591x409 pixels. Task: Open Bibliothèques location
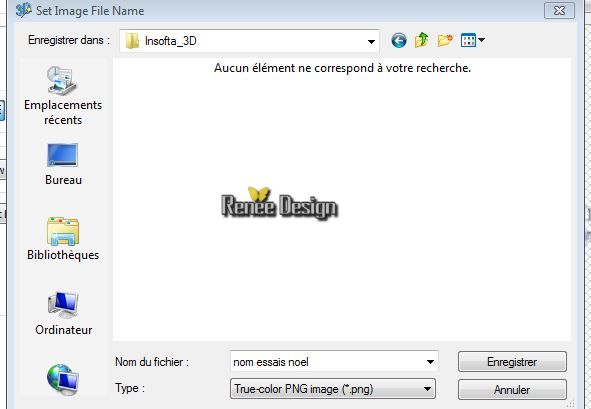pyautogui.click(x=63, y=239)
